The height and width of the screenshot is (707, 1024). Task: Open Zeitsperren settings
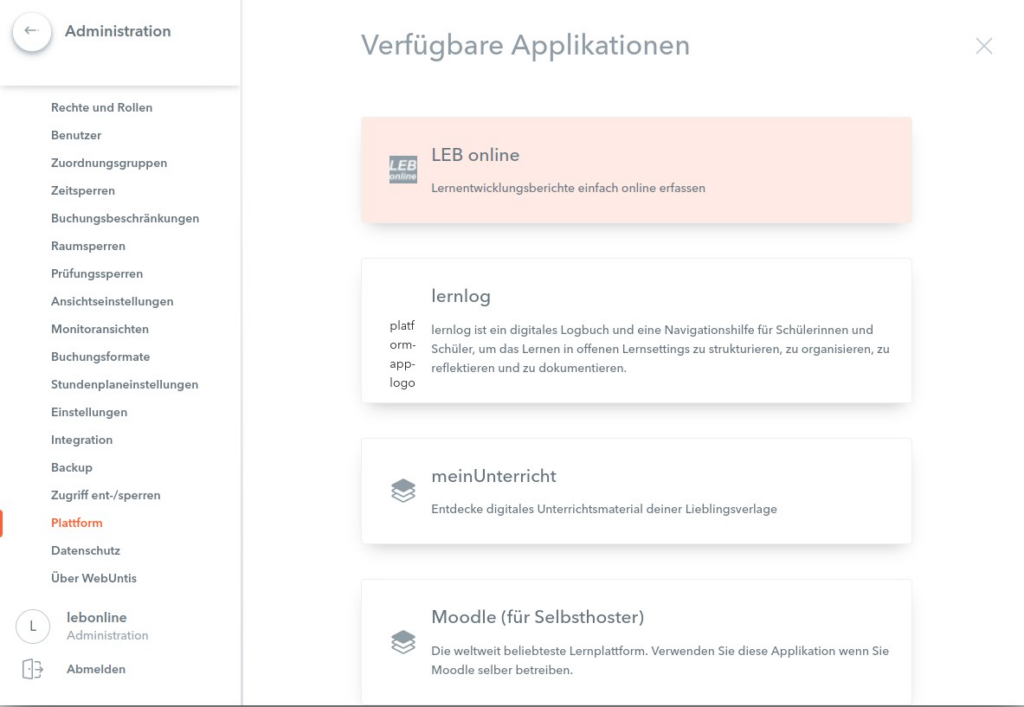click(x=83, y=190)
